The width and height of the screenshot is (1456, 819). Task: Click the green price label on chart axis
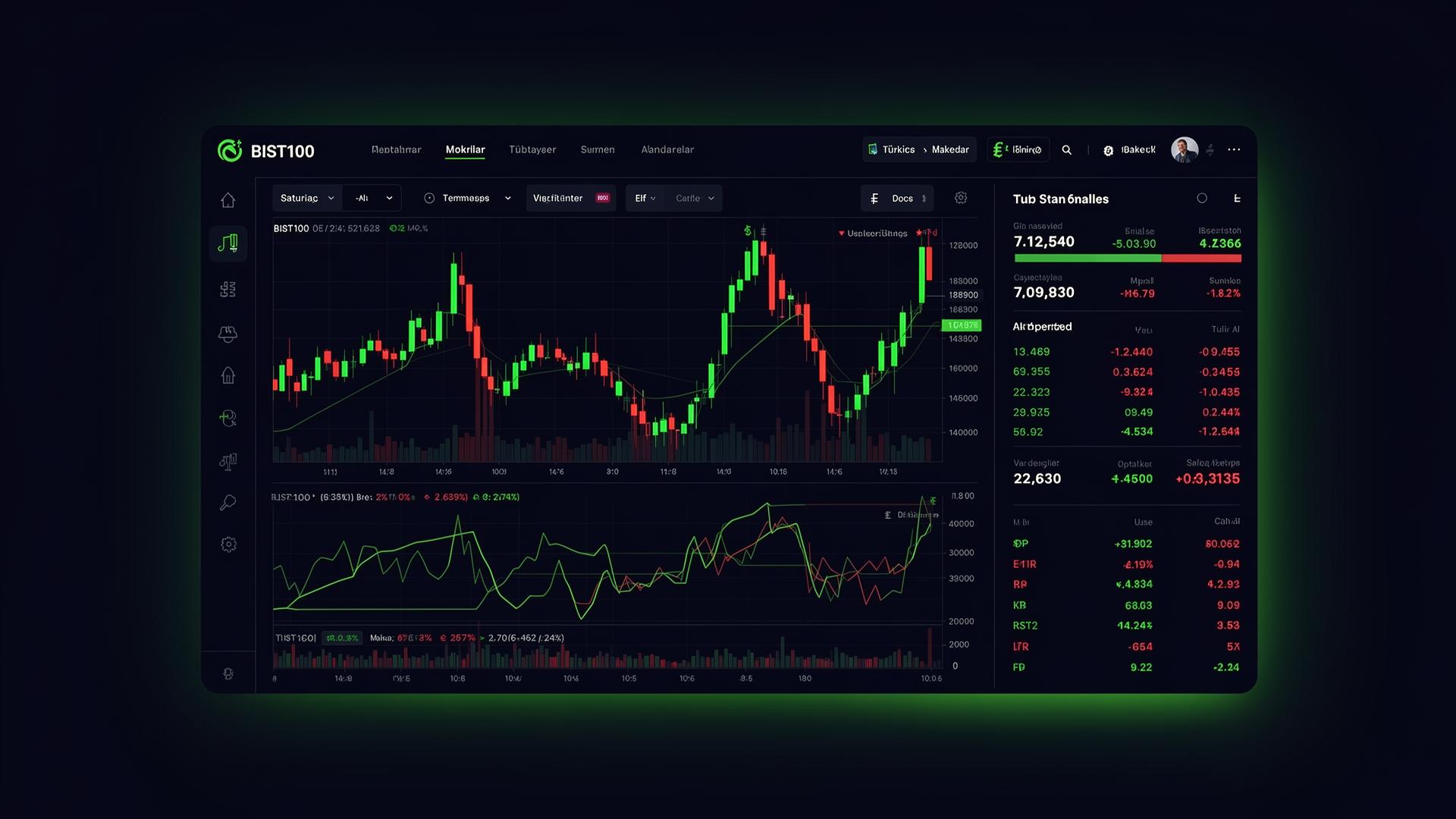961,325
